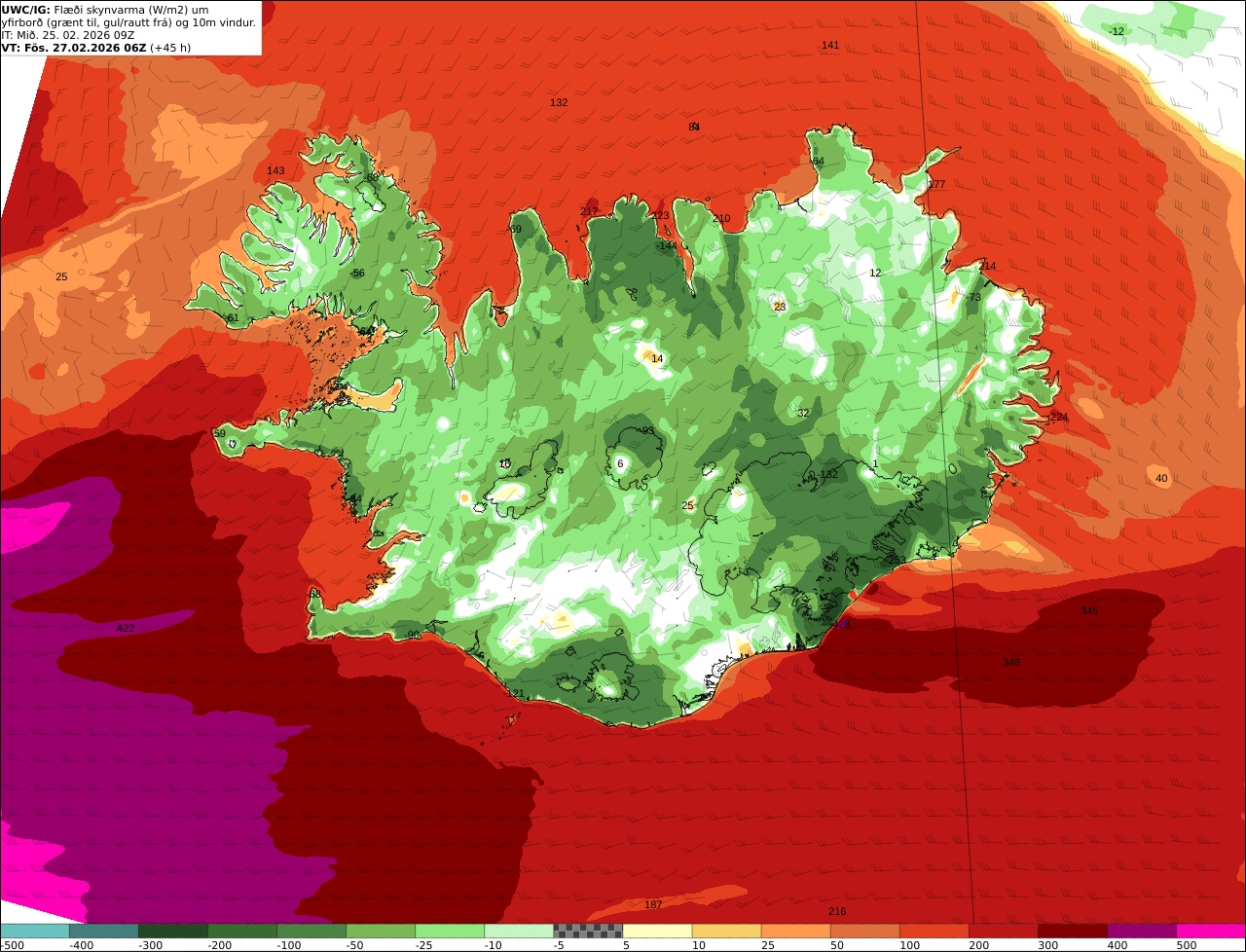The width and height of the screenshot is (1246, 952).
Task: Click the map value 214
Action: pos(987,267)
